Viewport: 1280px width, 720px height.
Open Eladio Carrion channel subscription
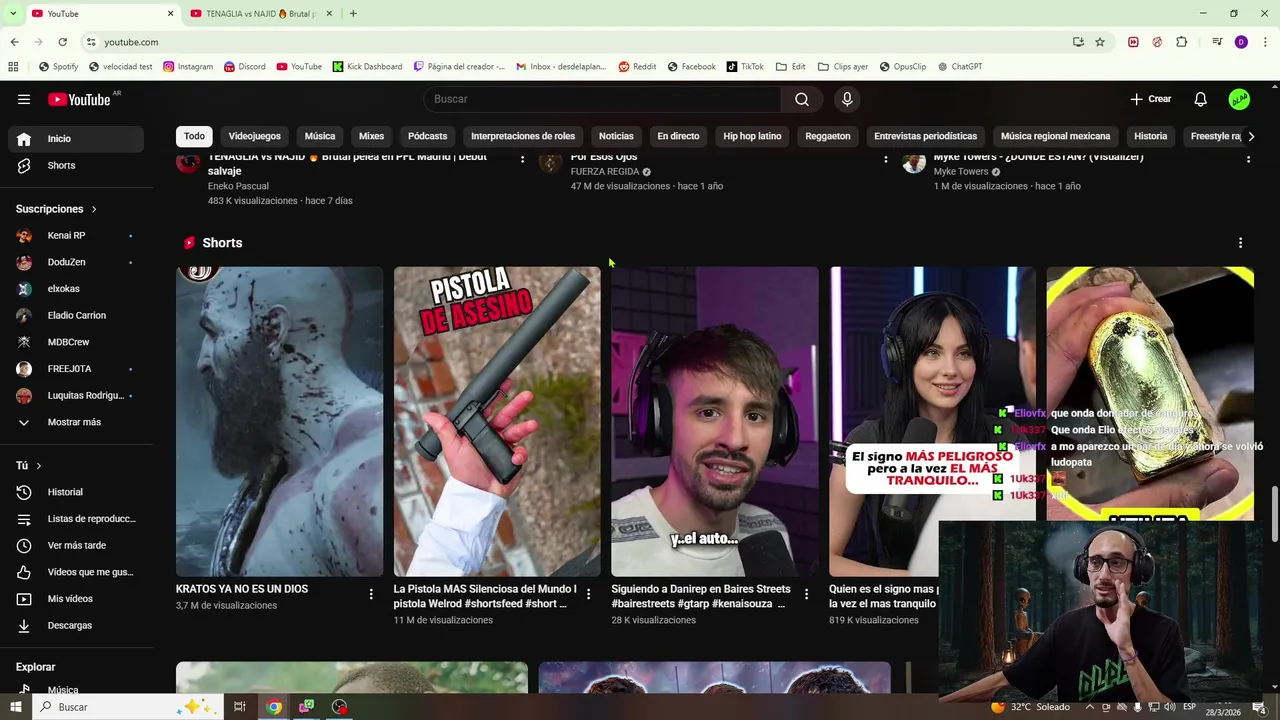[76, 315]
